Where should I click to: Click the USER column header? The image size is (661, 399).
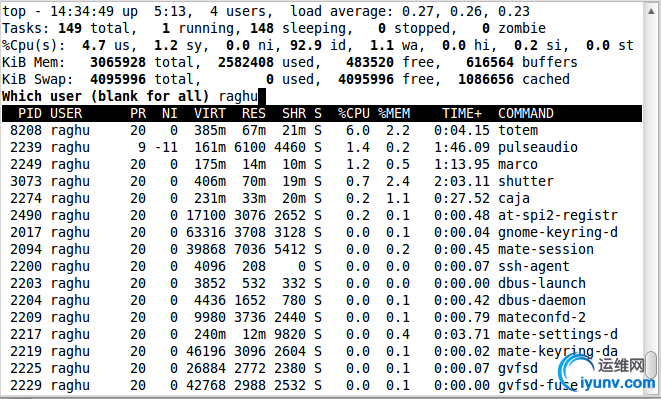[x=66, y=113]
